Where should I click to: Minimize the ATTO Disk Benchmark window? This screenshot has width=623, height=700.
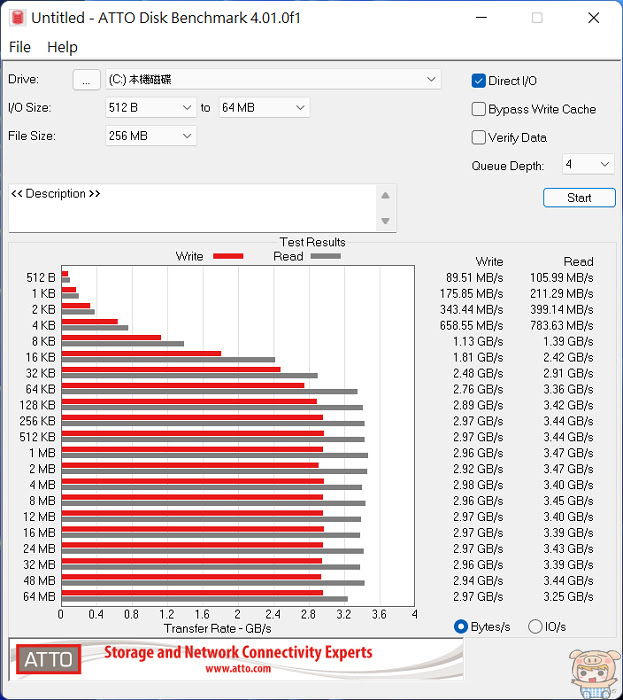[481, 18]
